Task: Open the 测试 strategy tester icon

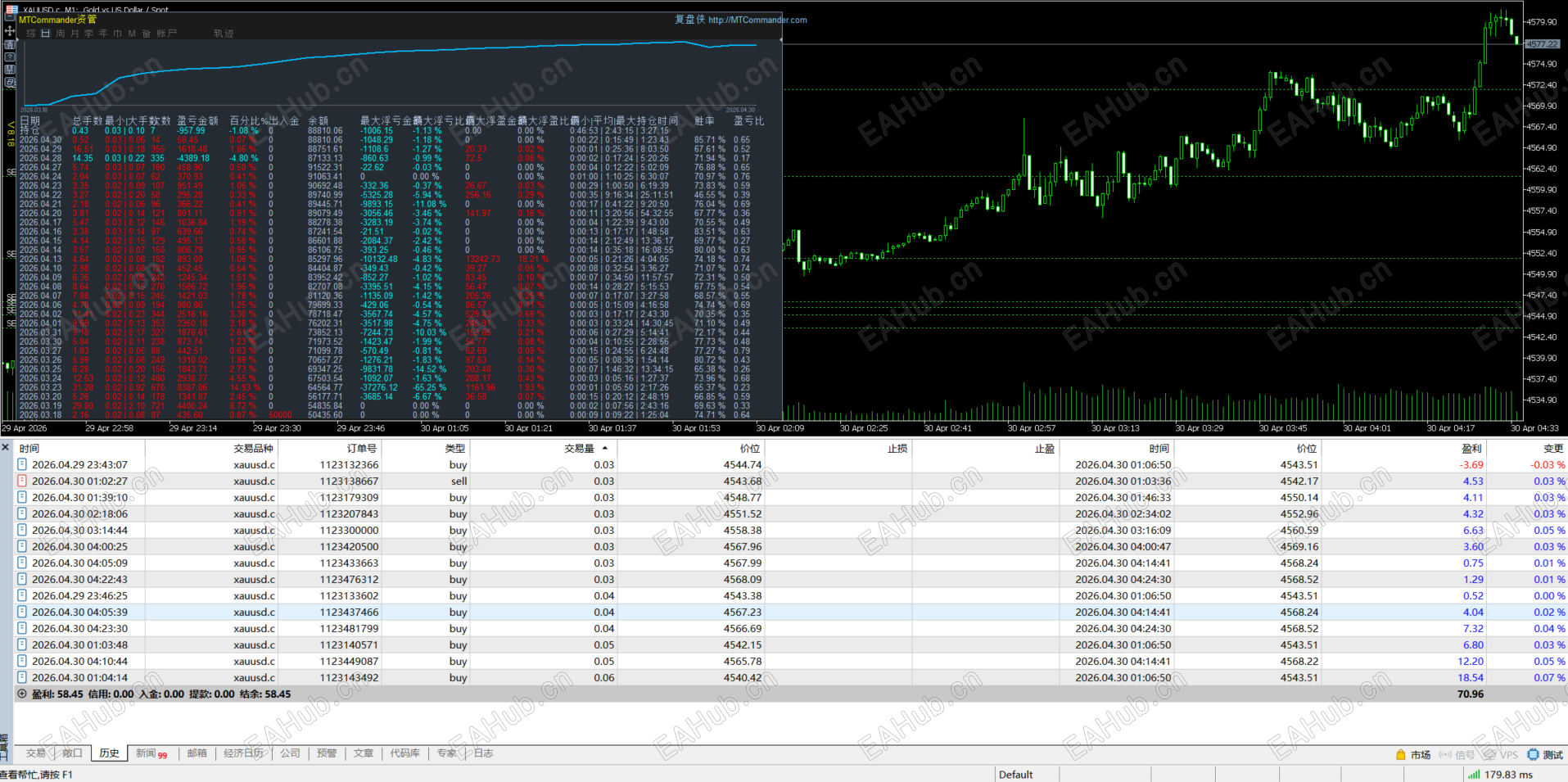Action: point(1533,754)
